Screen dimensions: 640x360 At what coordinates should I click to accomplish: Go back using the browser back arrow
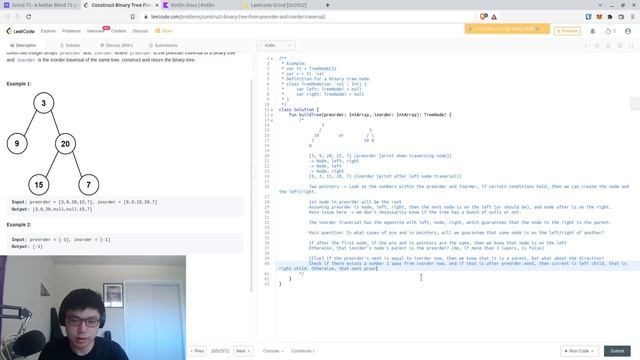click(x=7, y=17)
